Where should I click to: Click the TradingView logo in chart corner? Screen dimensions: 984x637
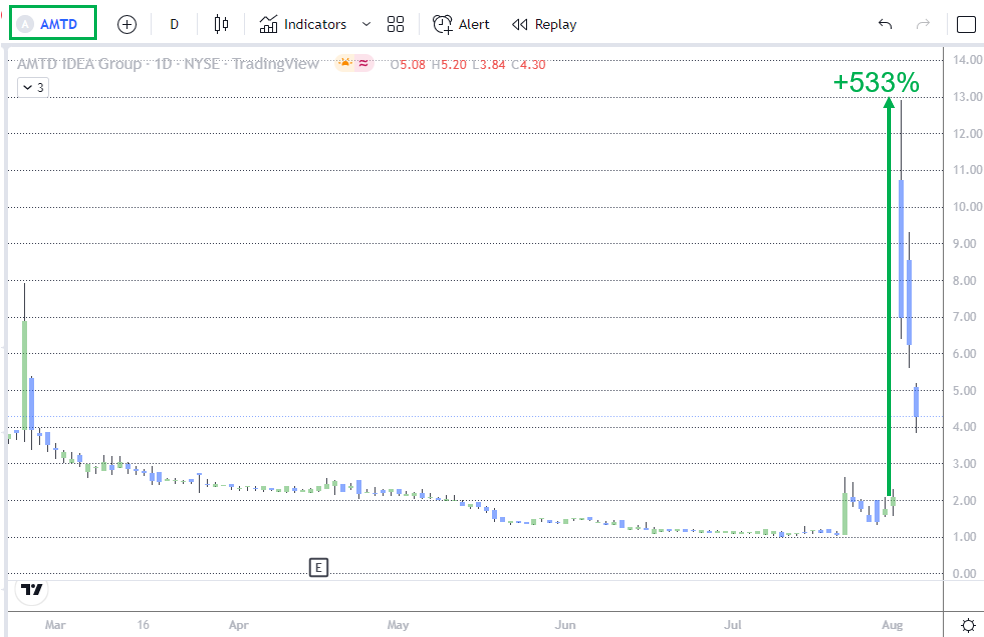(31, 589)
